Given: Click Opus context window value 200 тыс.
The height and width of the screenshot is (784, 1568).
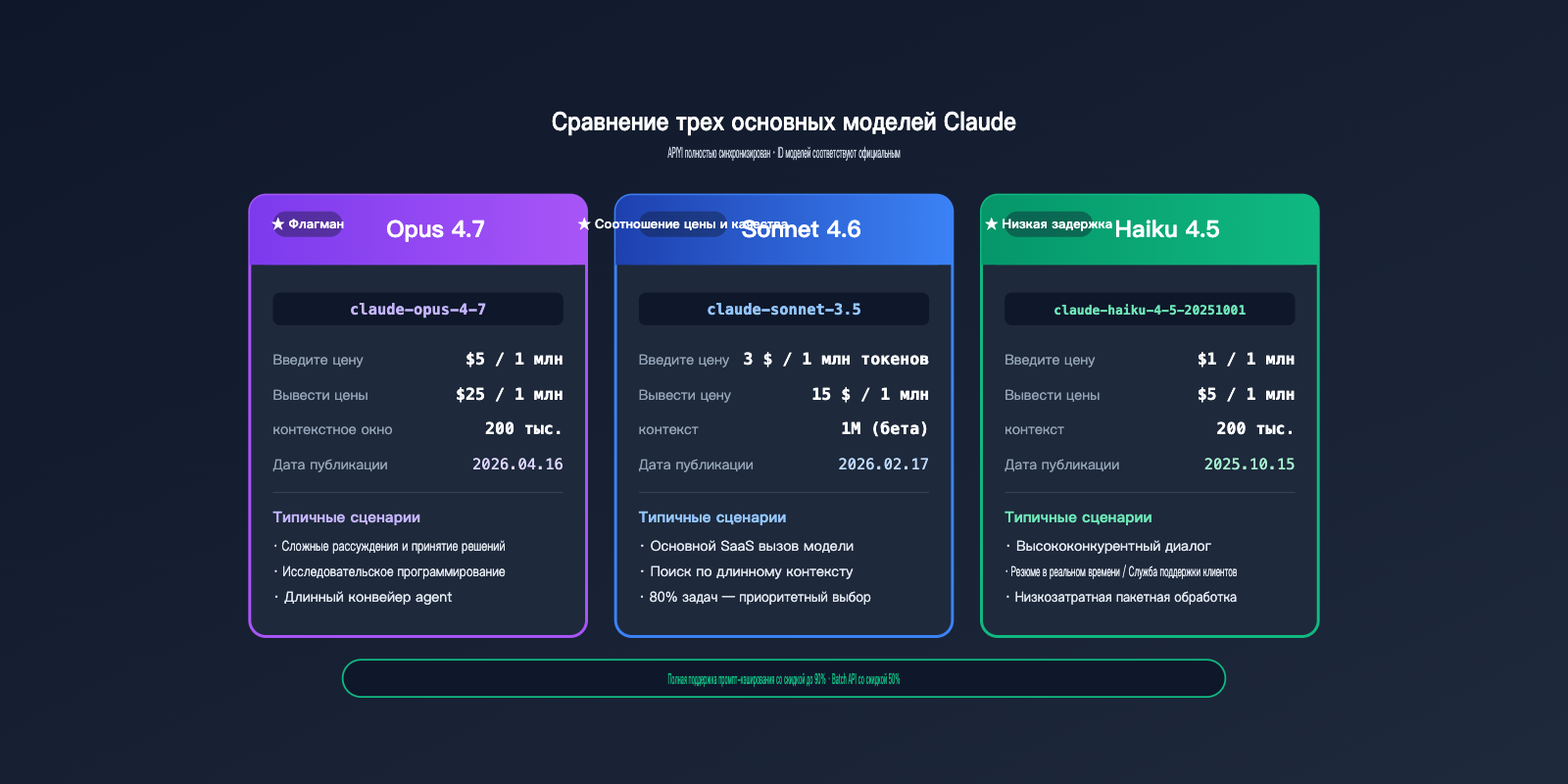Looking at the screenshot, I should pos(524,429).
